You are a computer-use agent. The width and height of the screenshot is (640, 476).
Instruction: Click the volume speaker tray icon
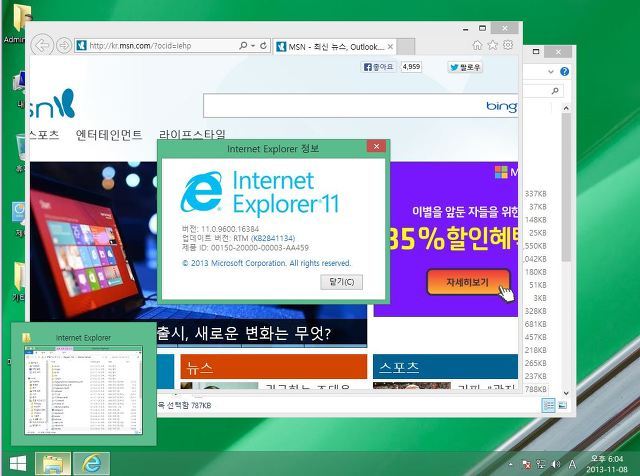556,464
